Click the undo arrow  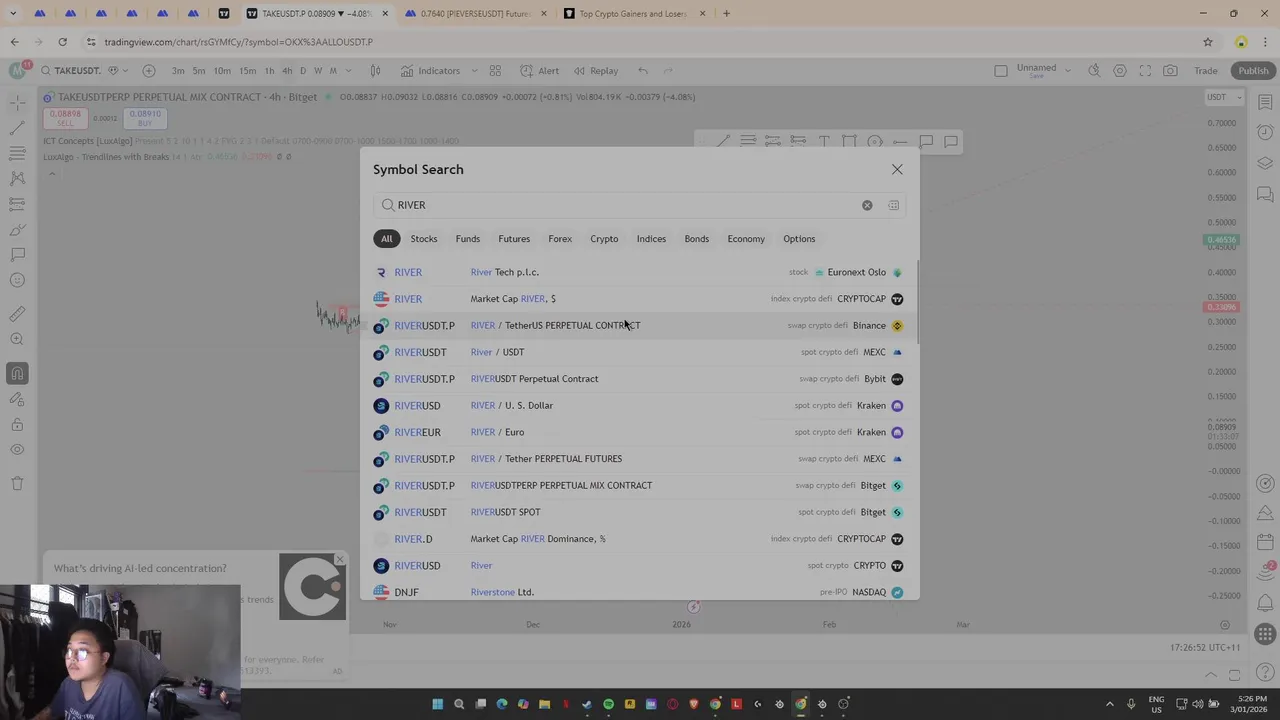click(x=643, y=71)
